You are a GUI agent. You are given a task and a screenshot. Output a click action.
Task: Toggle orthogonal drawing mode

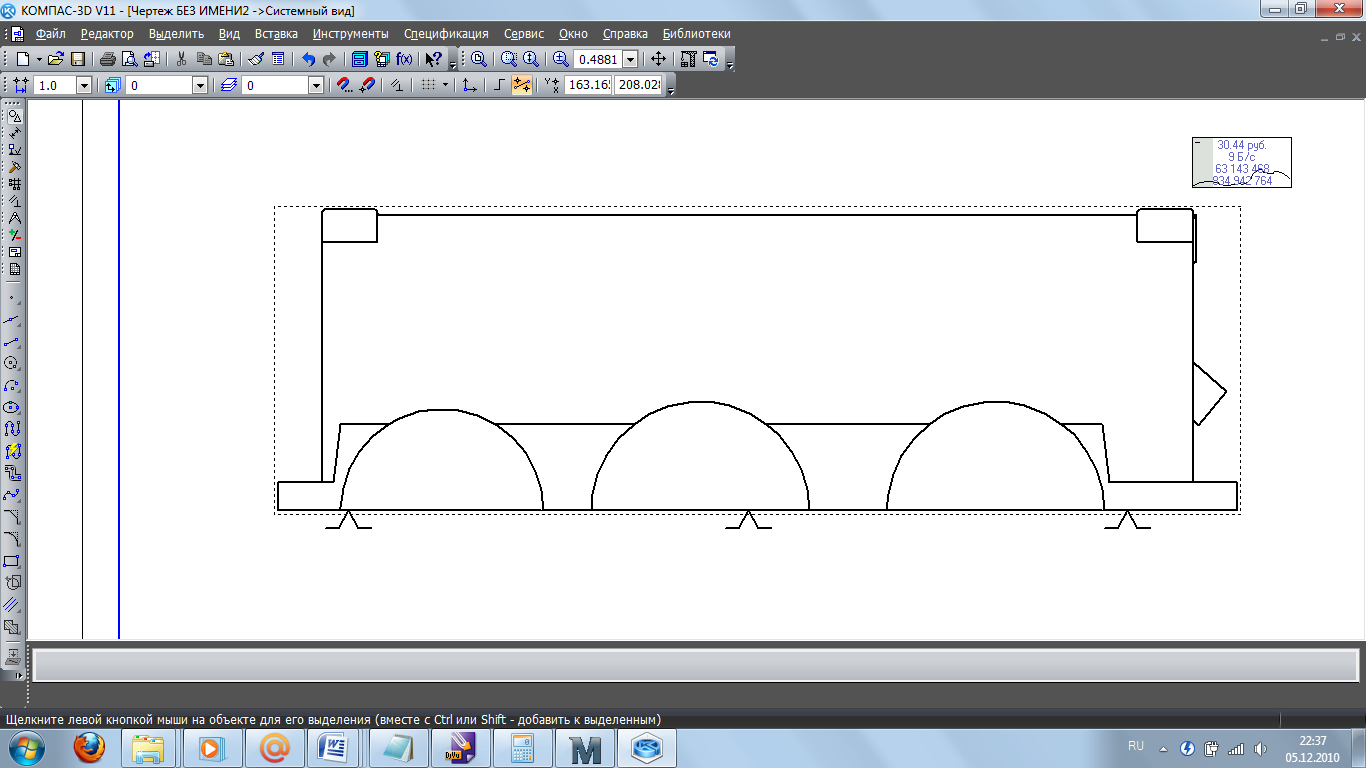[500, 86]
